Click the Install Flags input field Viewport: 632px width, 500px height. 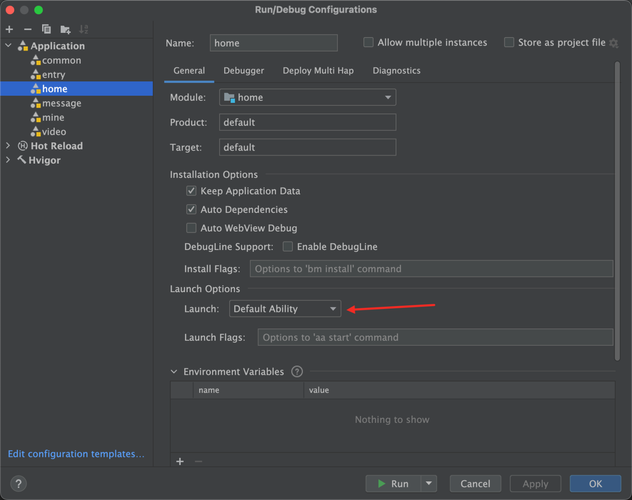431,269
